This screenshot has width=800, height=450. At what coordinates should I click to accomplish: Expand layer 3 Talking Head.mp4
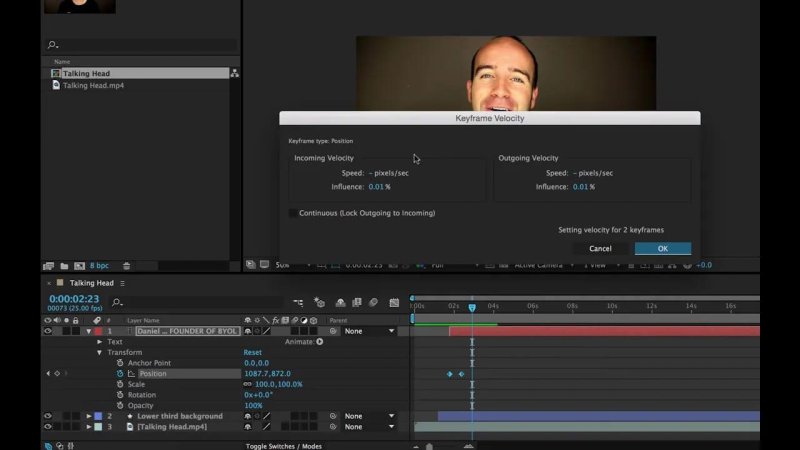pos(89,427)
